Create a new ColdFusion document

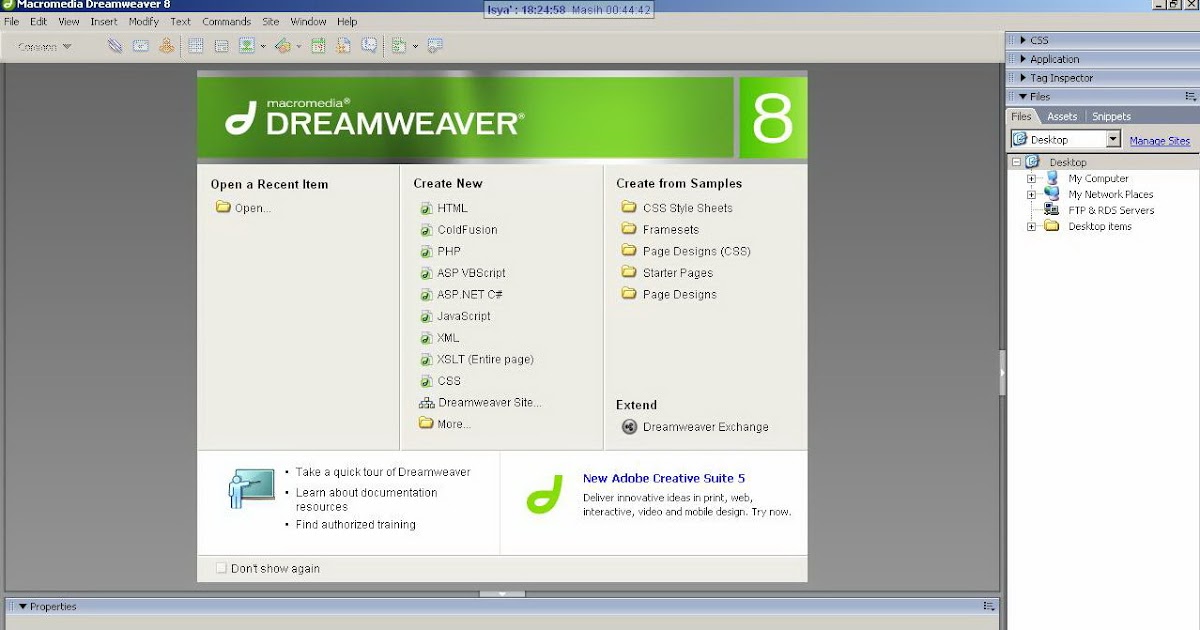467,230
